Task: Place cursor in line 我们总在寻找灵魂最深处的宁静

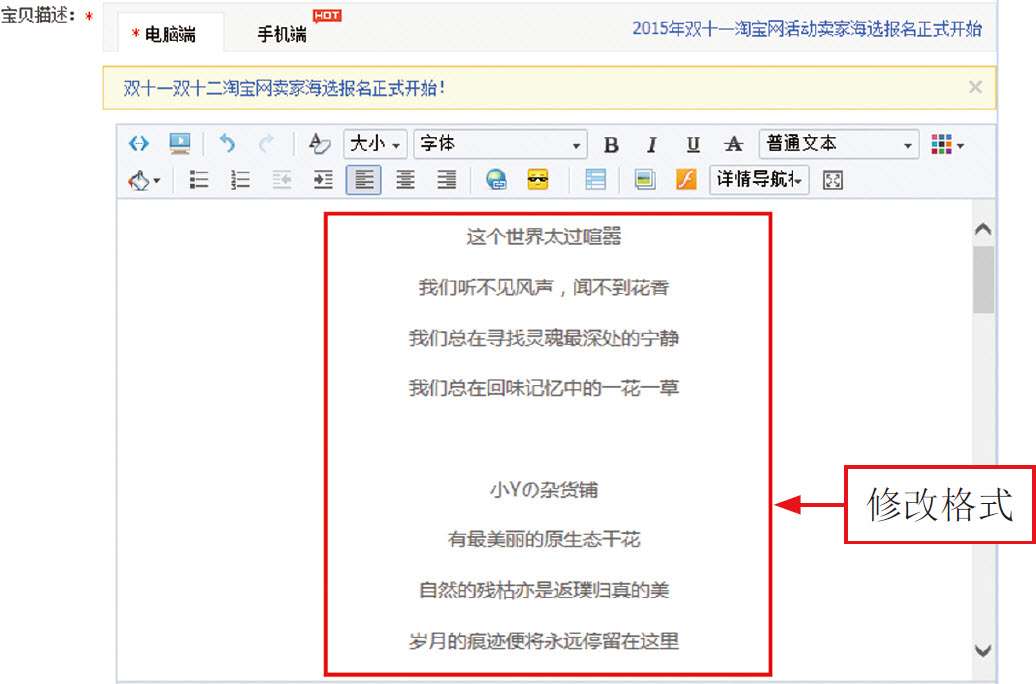Action: click(x=544, y=338)
